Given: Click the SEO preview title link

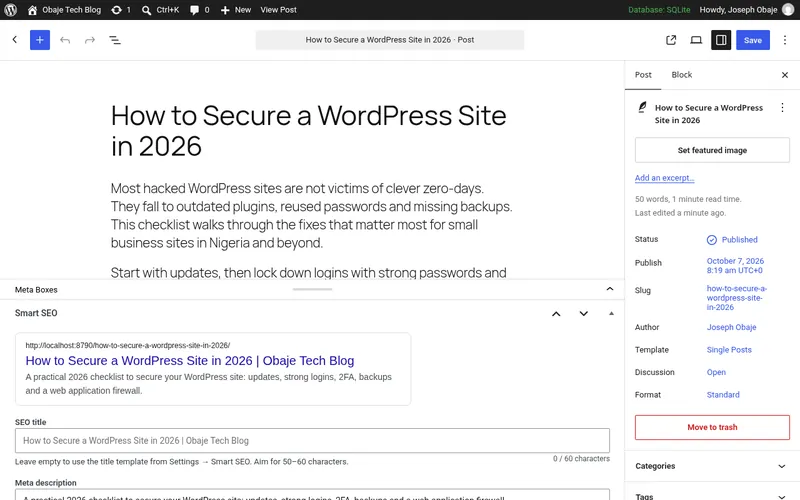Looking at the screenshot, I should pyautogui.click(x=190, y=361).
